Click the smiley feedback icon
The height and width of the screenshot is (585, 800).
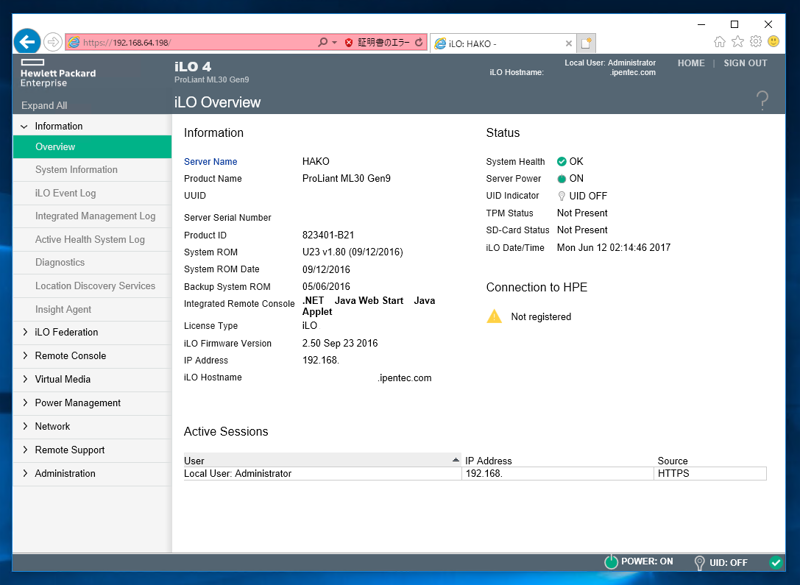[773, 41]
